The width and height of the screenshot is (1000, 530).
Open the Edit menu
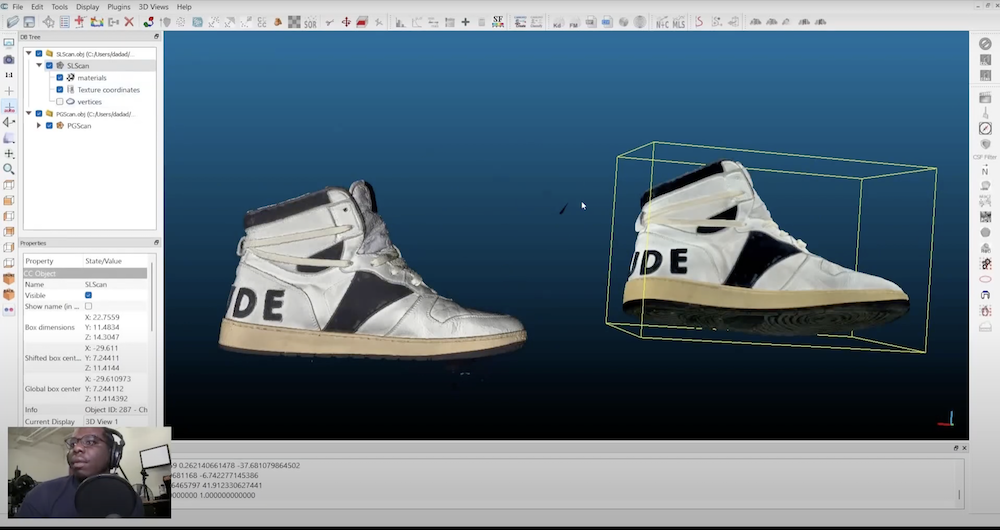[x=37, y=7]
